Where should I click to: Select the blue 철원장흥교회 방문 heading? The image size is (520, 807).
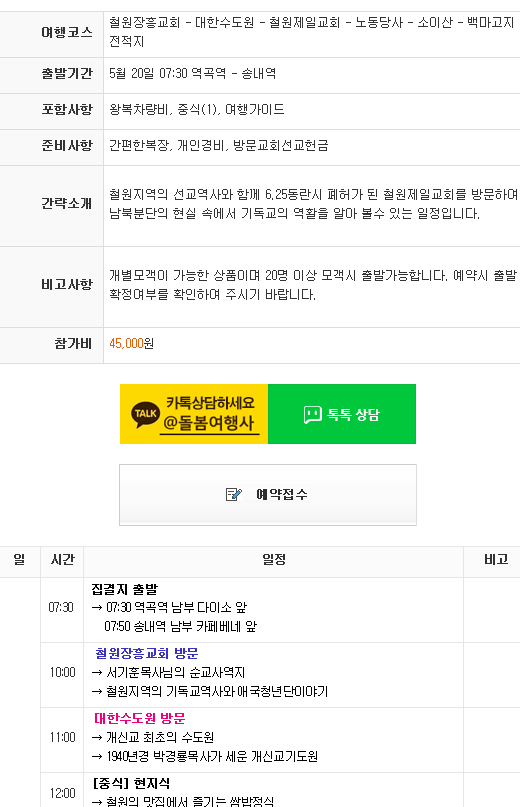[147, 654]
